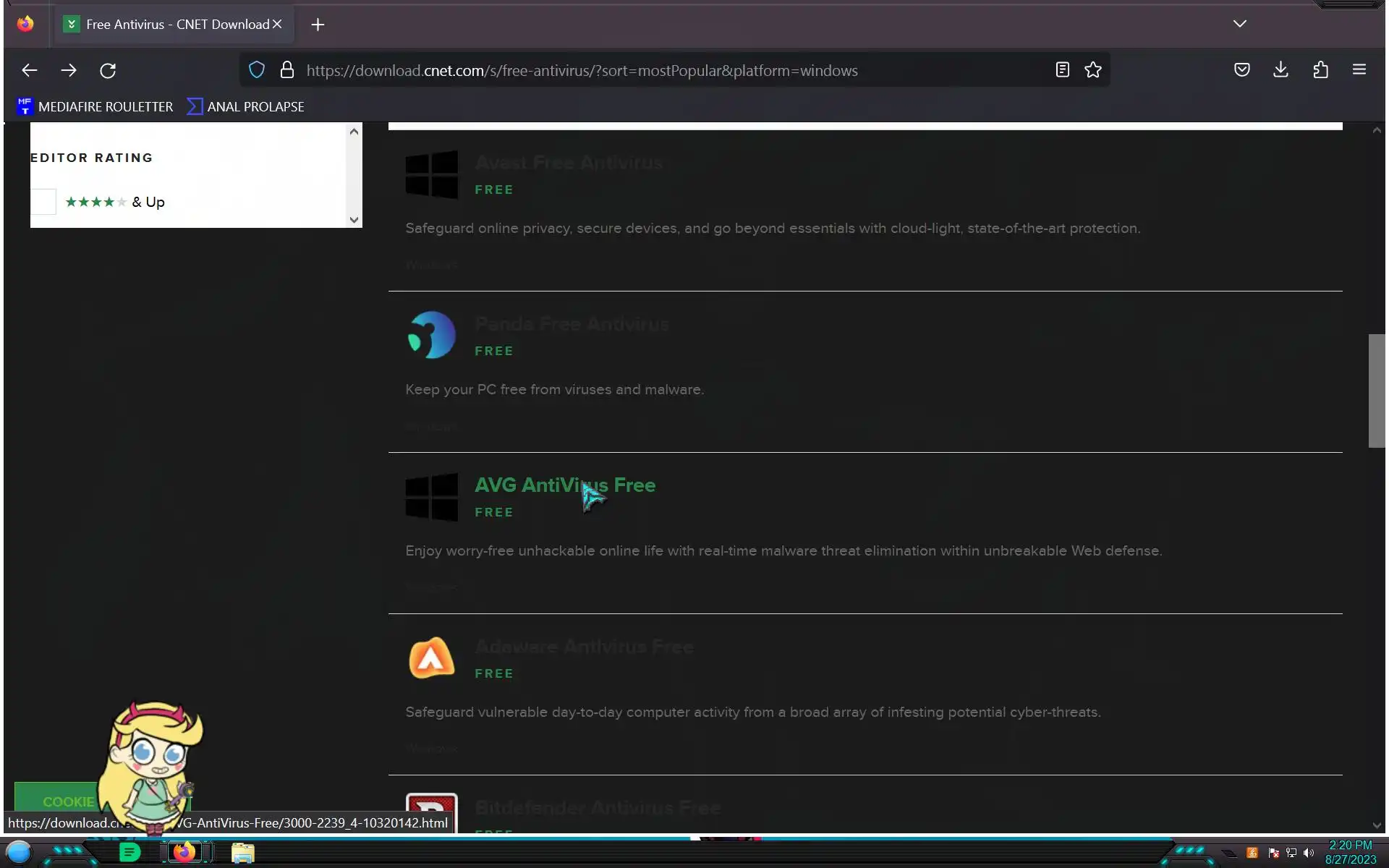Toggle reader view icon in address bar
1389x868 pixels.
click(1062, 70)
